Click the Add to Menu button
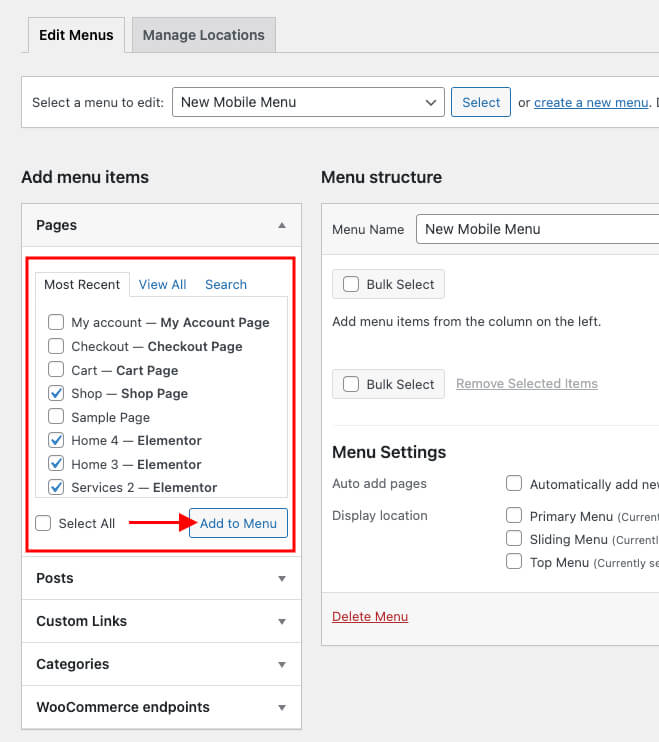Viewport: 659px width, 742px height. pyautogui.click(x=238, y=524)
